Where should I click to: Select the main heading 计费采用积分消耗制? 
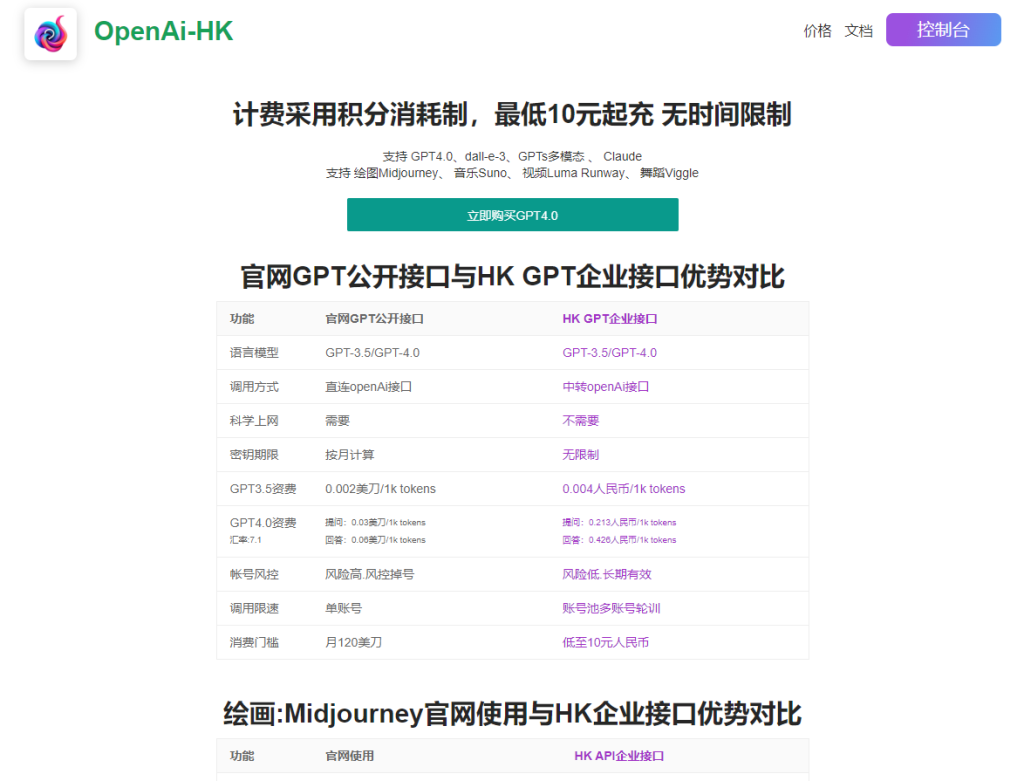click(x=512, y=114)
